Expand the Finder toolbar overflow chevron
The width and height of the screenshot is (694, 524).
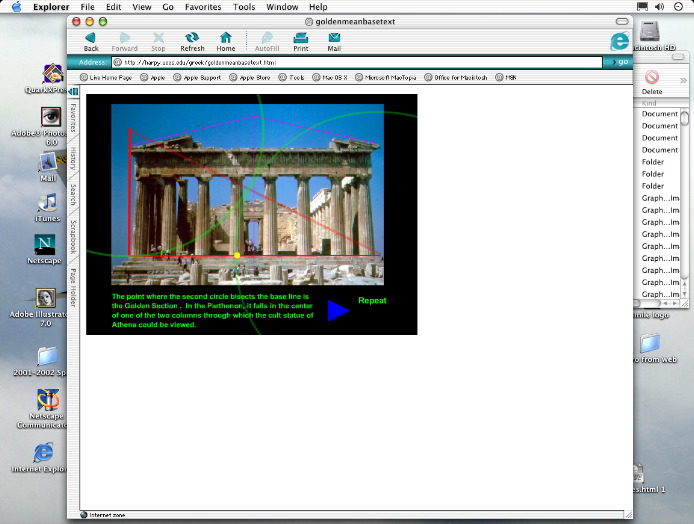[683, 80]
